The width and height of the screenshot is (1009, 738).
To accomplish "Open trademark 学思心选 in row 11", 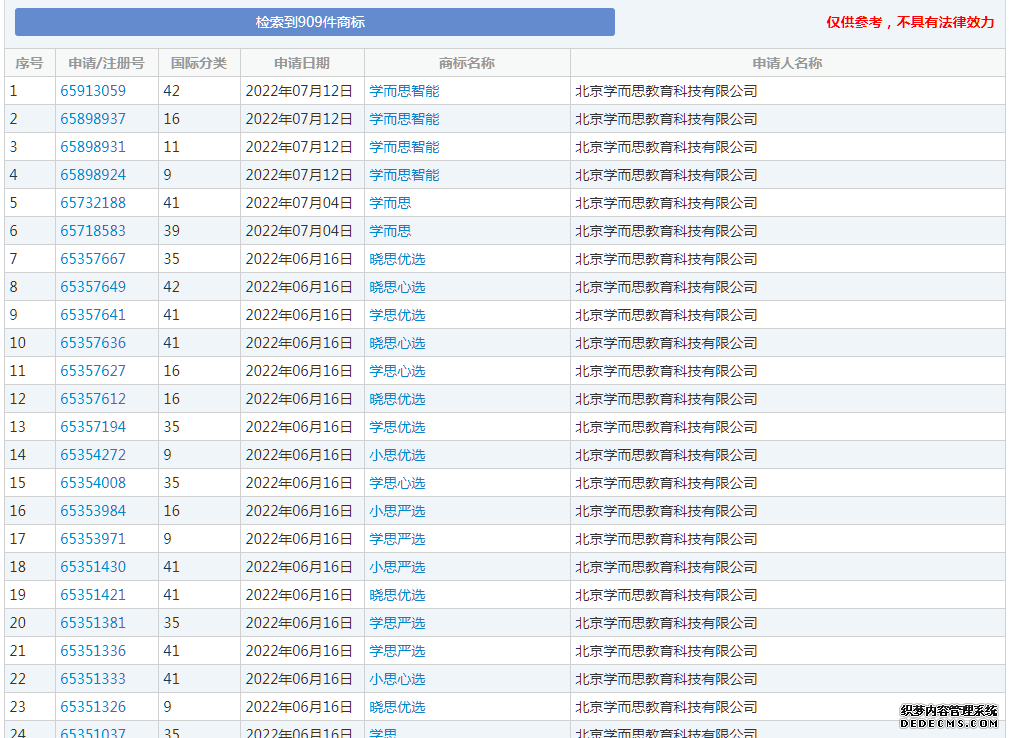I will tap(397, 371).
